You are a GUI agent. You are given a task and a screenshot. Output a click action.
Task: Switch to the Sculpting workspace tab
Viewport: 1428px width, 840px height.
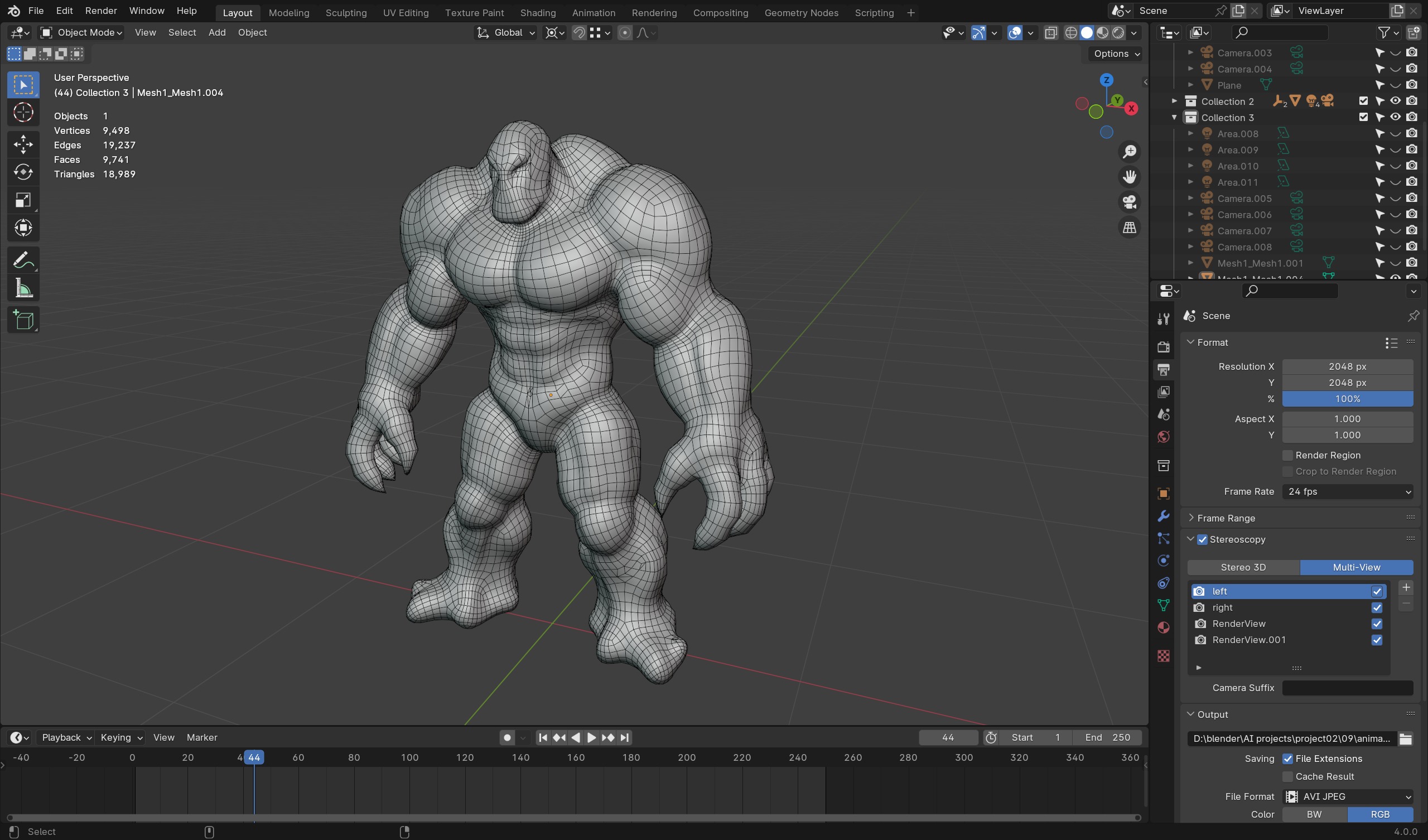click(346, 12)
